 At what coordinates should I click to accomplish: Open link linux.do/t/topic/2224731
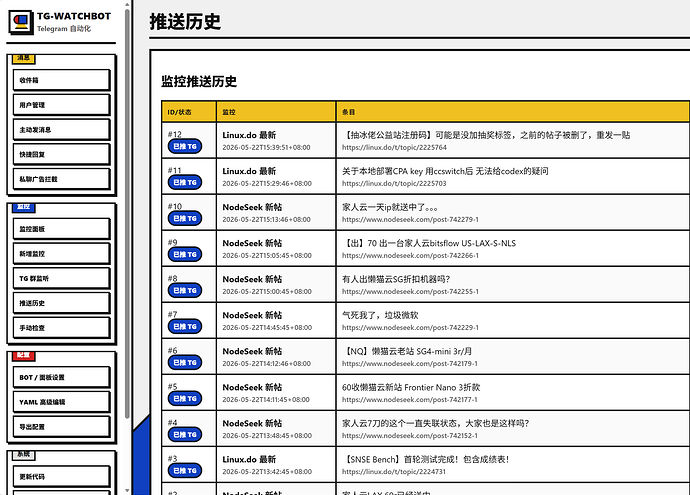coord(394,472)
